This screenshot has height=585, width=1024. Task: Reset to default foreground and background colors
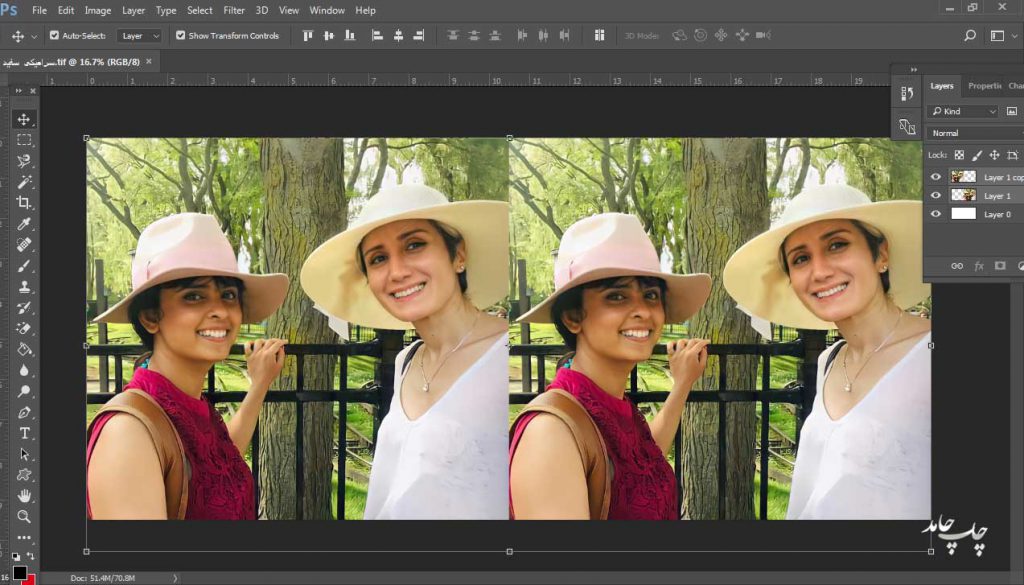16,556
